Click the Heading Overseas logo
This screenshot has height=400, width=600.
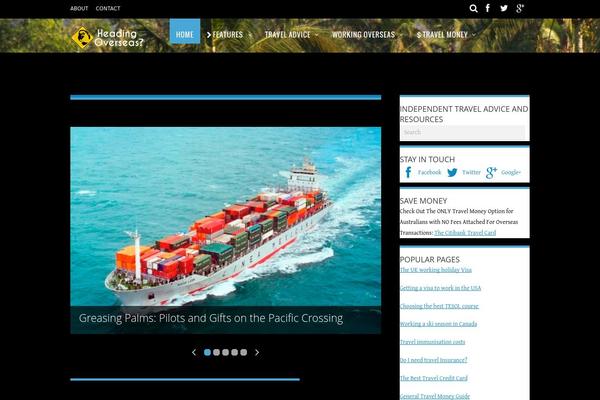pyautogui.click(x=108, y=38)
